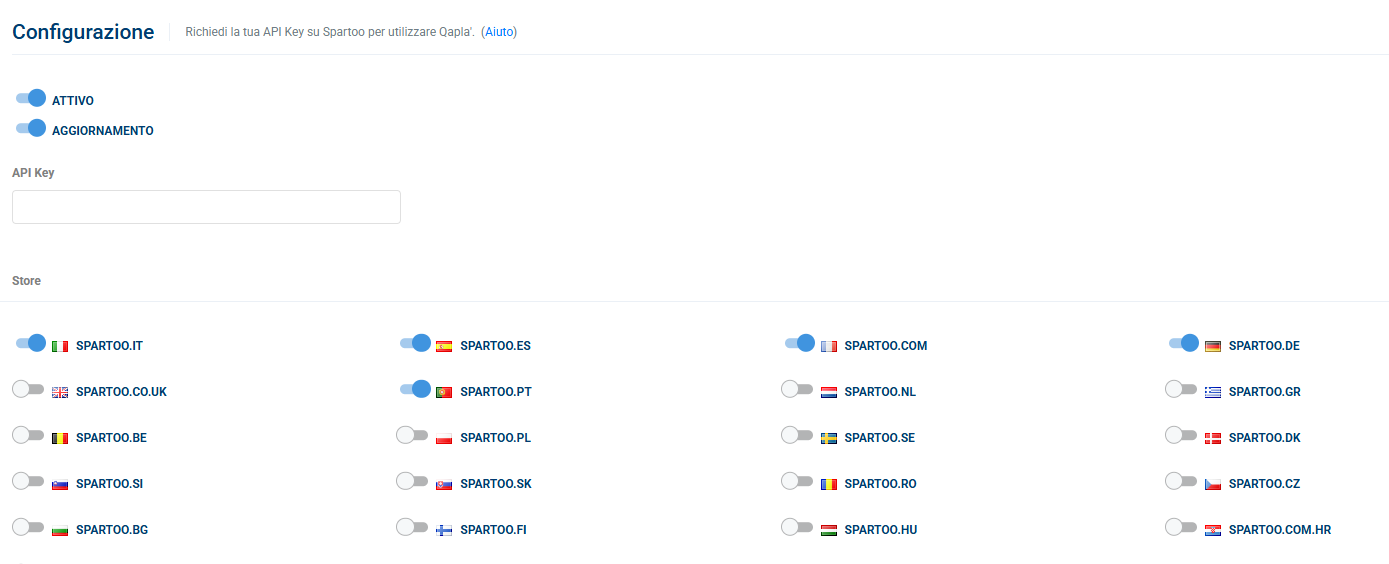Click the Danish flag icon
The width and height of the screenshot is (1389, 564).
[1213, 438]
